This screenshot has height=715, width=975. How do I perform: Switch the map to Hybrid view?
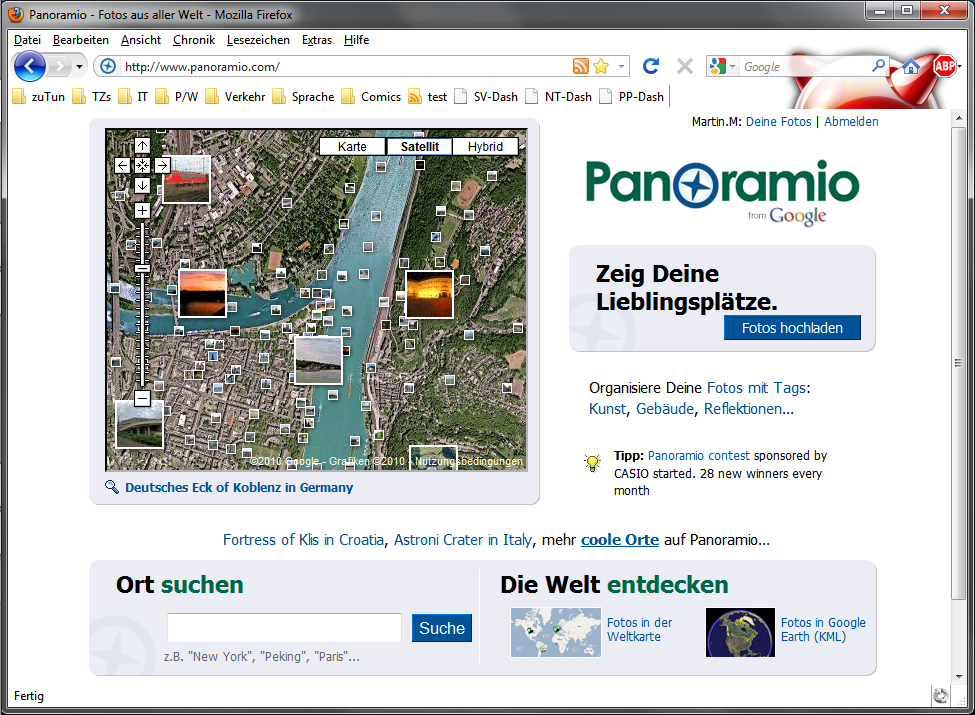click(486, 146)
